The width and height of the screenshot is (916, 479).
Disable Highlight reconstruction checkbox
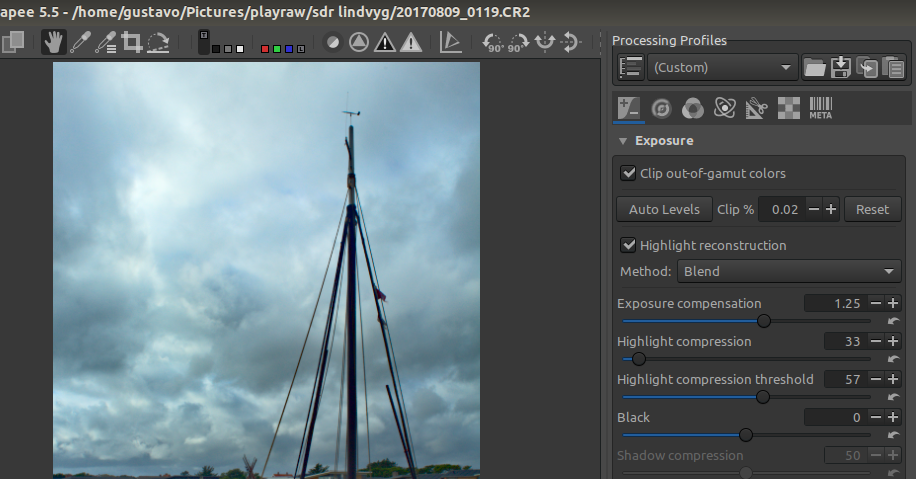(x=628, y=245)
